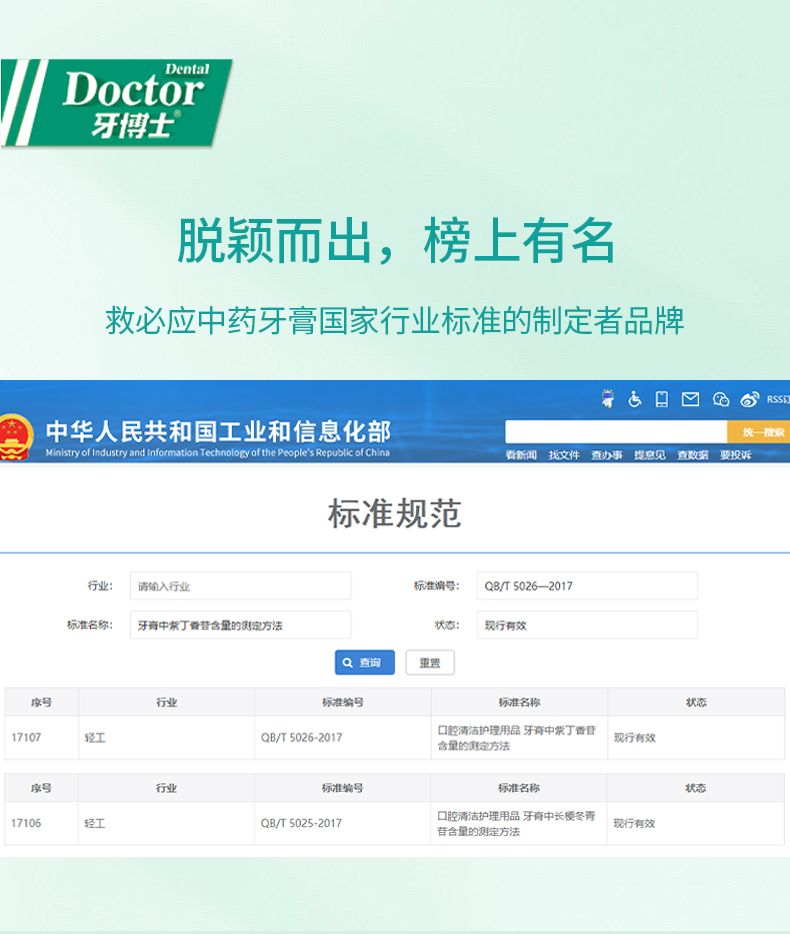Click the 标准编号 field with QB/T 5026—2017
790x934 pixels.
[586, 586]
